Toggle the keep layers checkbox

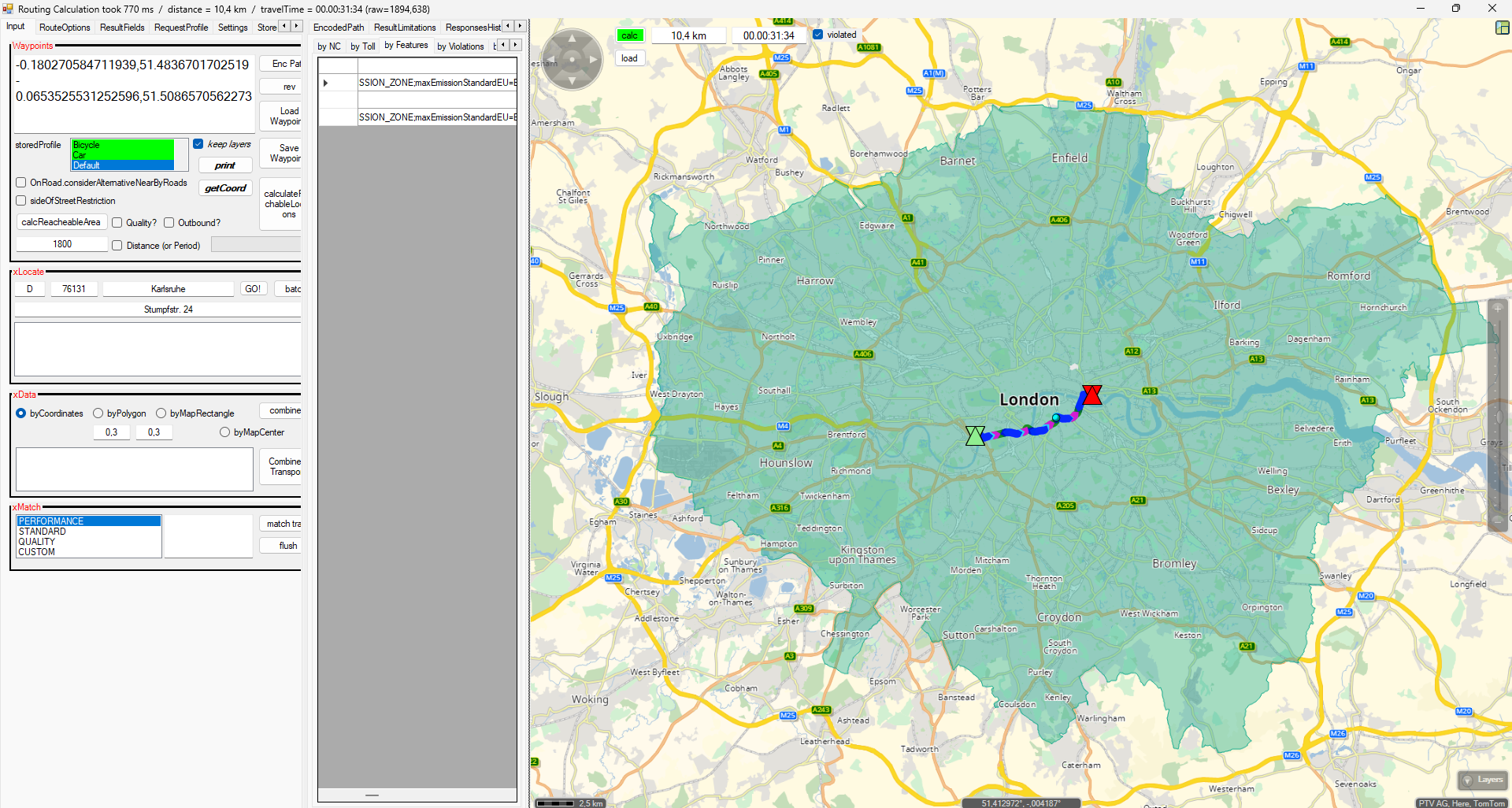(x=198, y=144)
